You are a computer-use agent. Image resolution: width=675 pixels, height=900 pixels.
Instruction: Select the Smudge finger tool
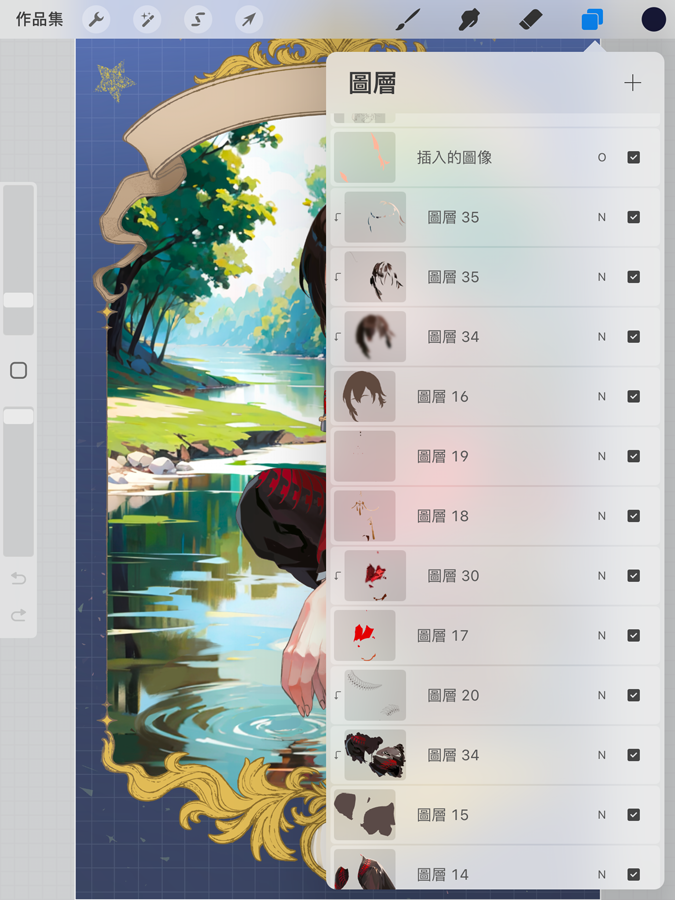tap(470, 20)
